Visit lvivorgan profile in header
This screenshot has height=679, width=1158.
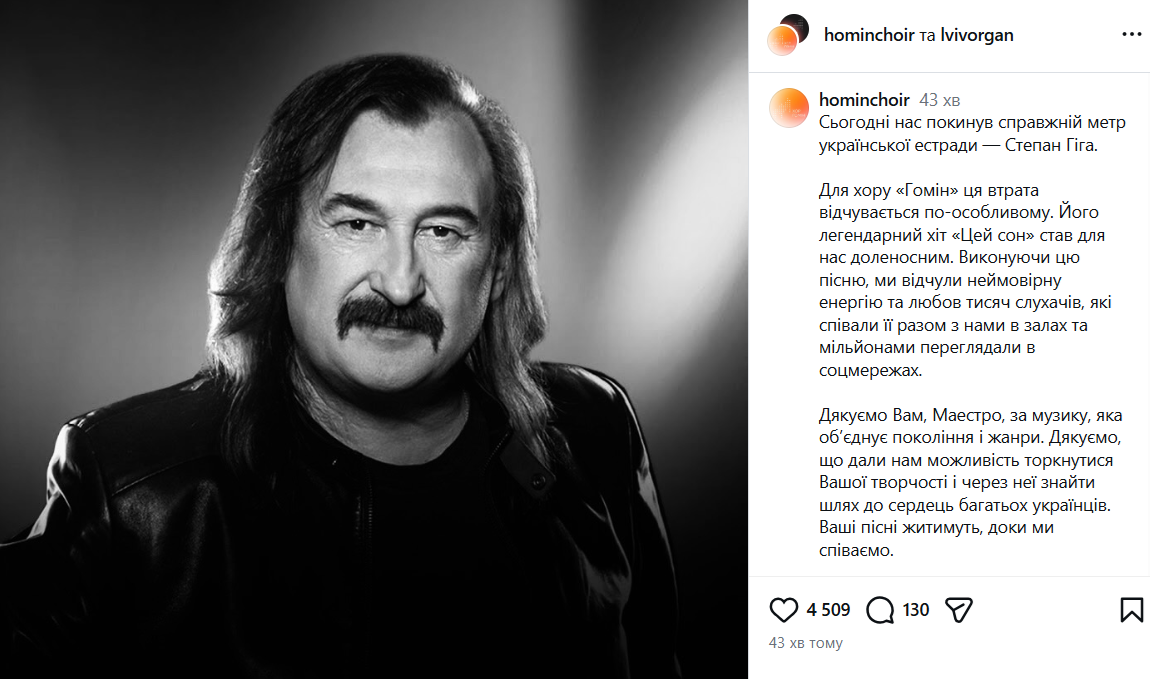coord(976,35)
